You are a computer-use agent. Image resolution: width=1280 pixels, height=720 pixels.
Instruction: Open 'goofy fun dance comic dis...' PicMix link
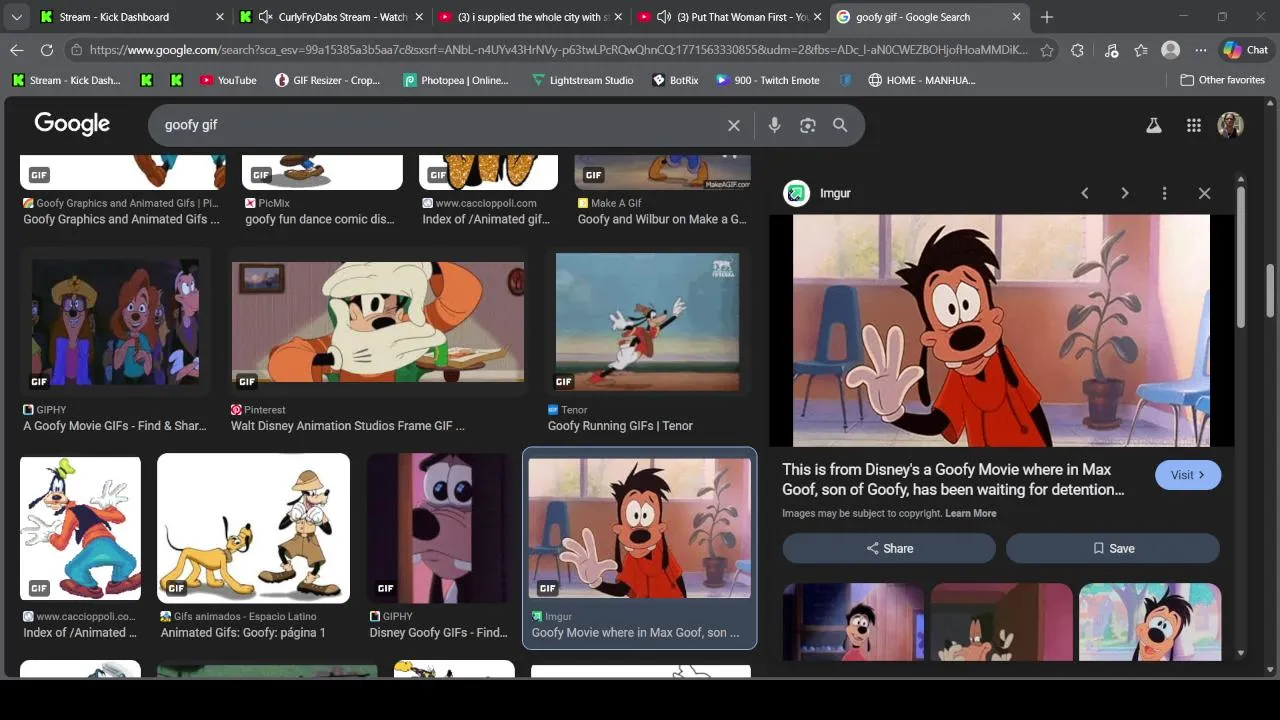click(320, 219)
